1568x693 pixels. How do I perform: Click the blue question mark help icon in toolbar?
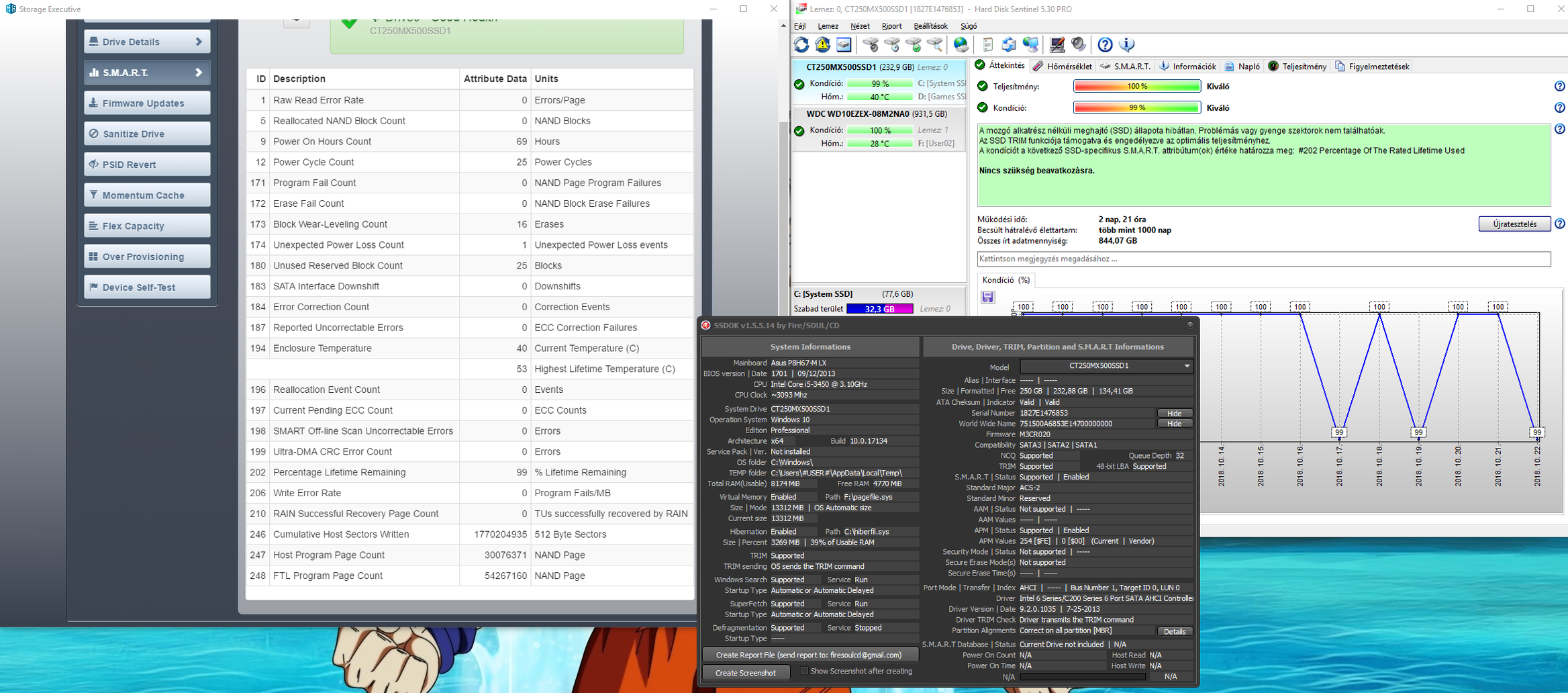coord(1105,45)
